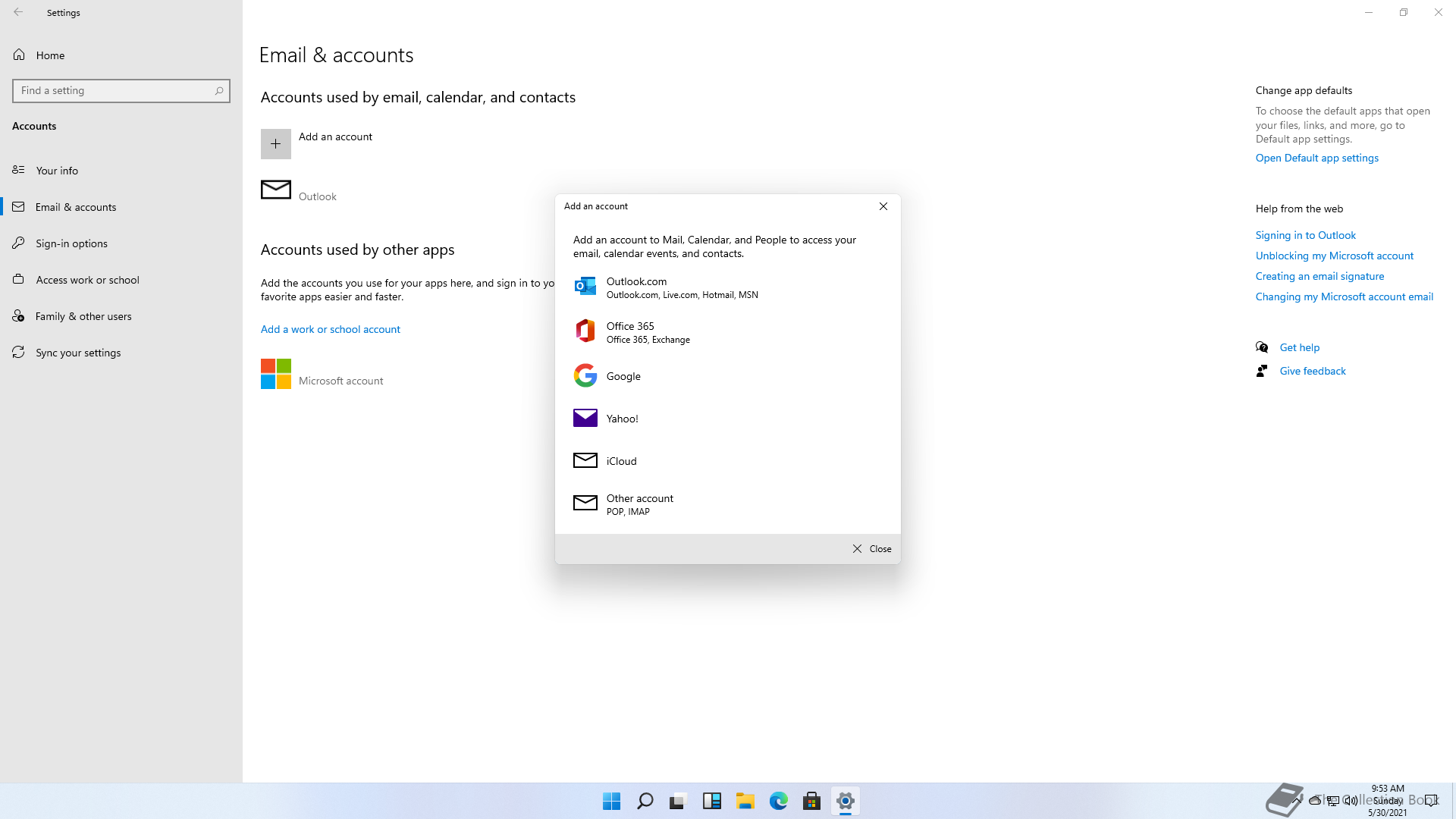Open taskbar Search icon
Viewport: 1456px width, 819px height.
click(x=645, y=801)
